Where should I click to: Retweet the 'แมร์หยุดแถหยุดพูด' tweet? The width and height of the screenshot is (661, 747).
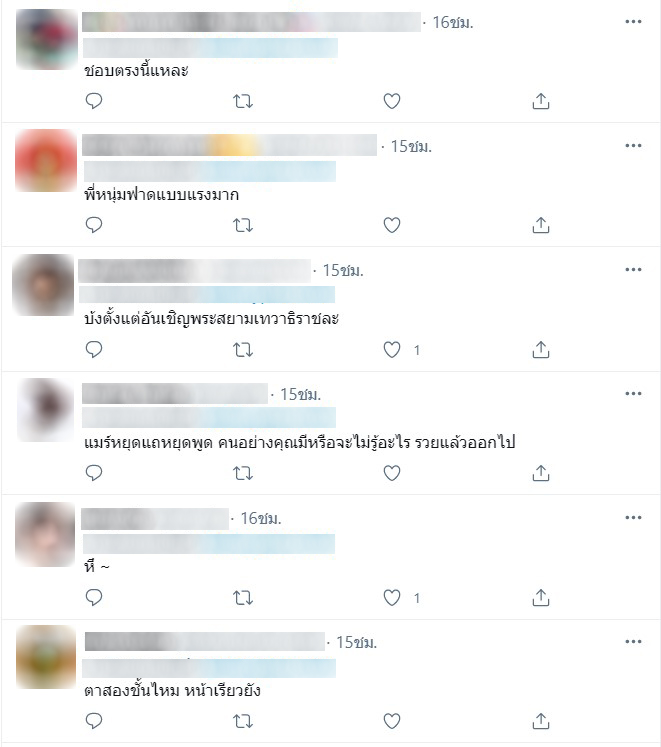[243, 473]
